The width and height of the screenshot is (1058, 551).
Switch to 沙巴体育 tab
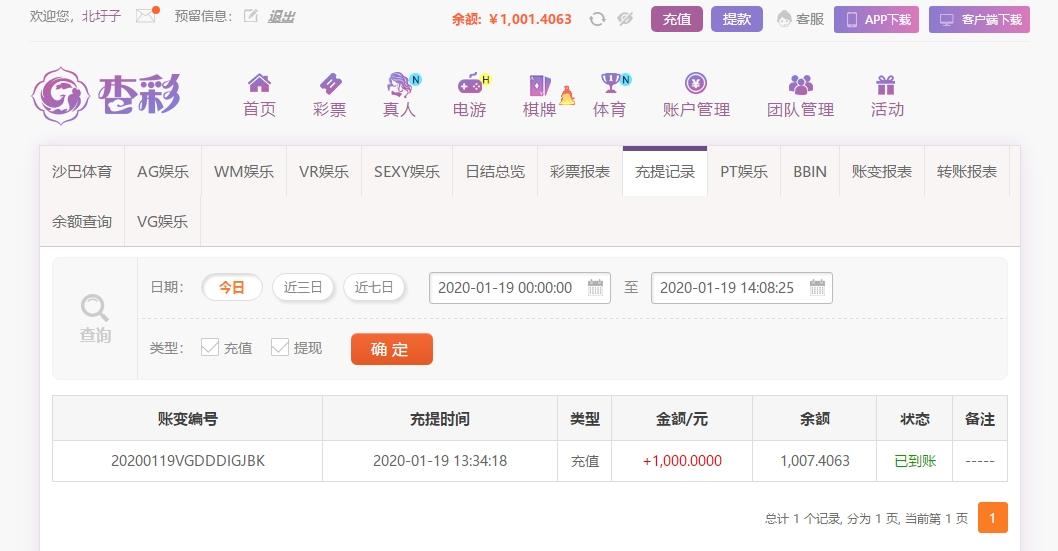[x=82, y=172]
